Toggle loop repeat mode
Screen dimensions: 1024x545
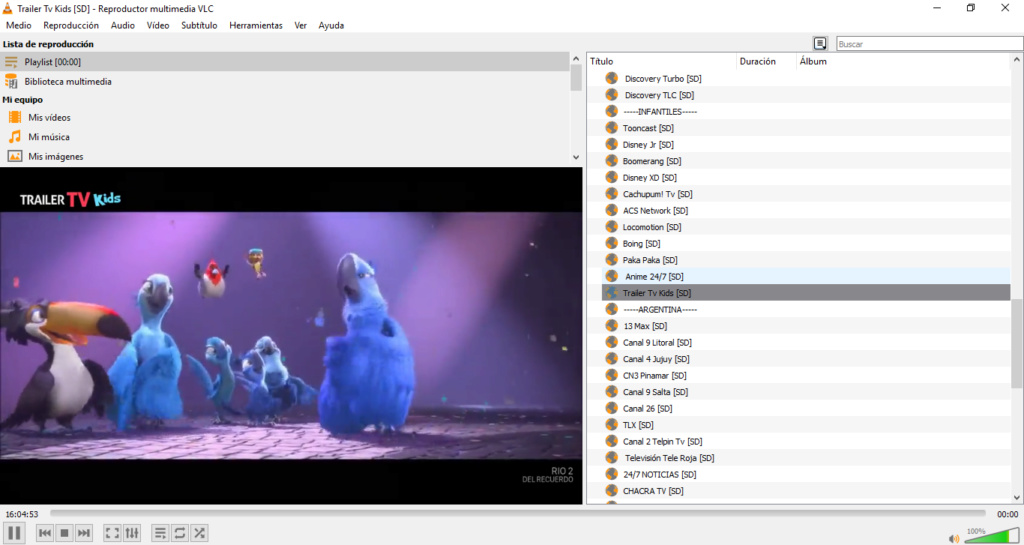coord(180,533)
